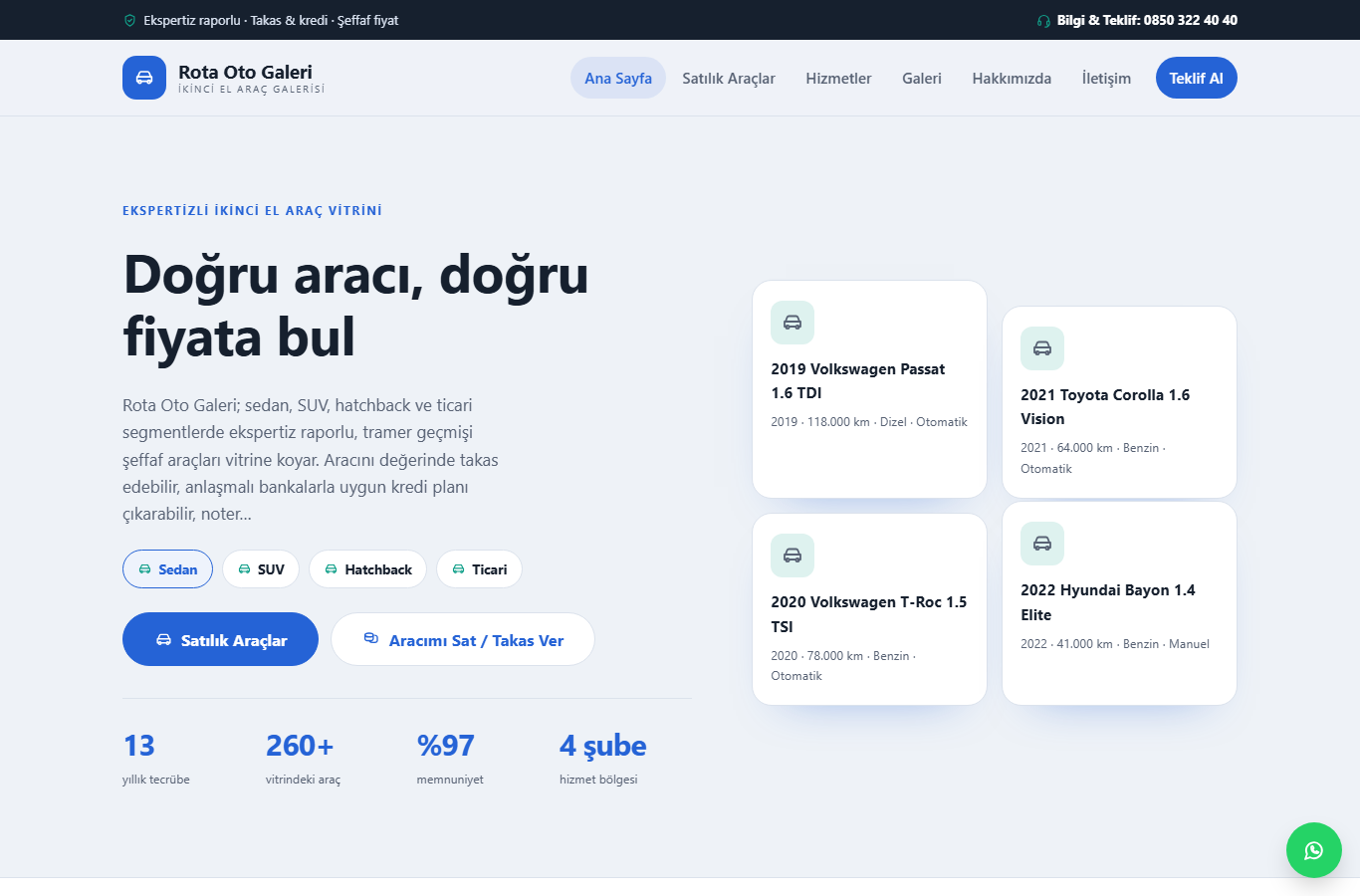1360x896 pixels.
Task: Click the car icon on Passat card
Action: (793, 323)
